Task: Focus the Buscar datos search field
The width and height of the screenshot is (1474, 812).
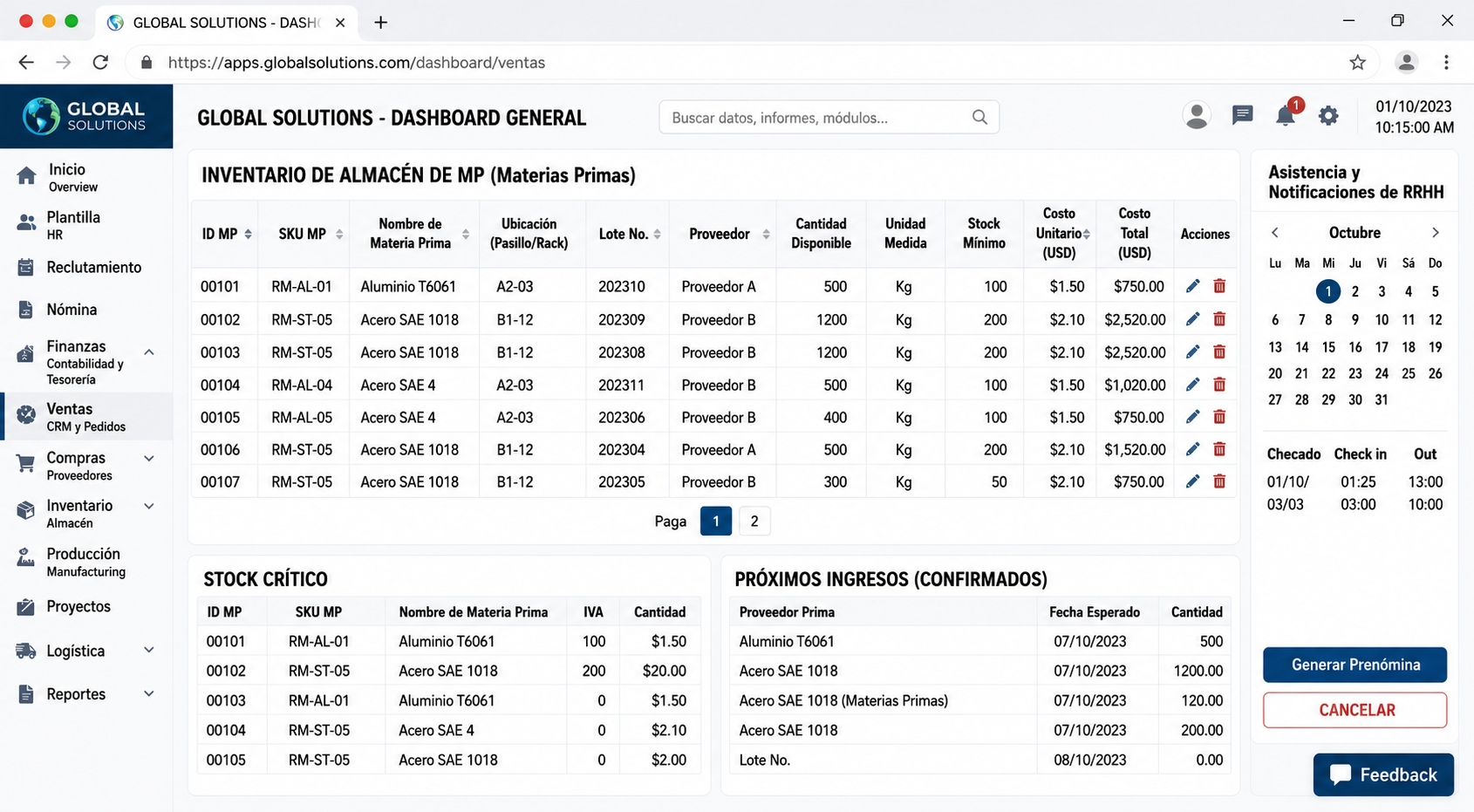Action: point(829,117)
